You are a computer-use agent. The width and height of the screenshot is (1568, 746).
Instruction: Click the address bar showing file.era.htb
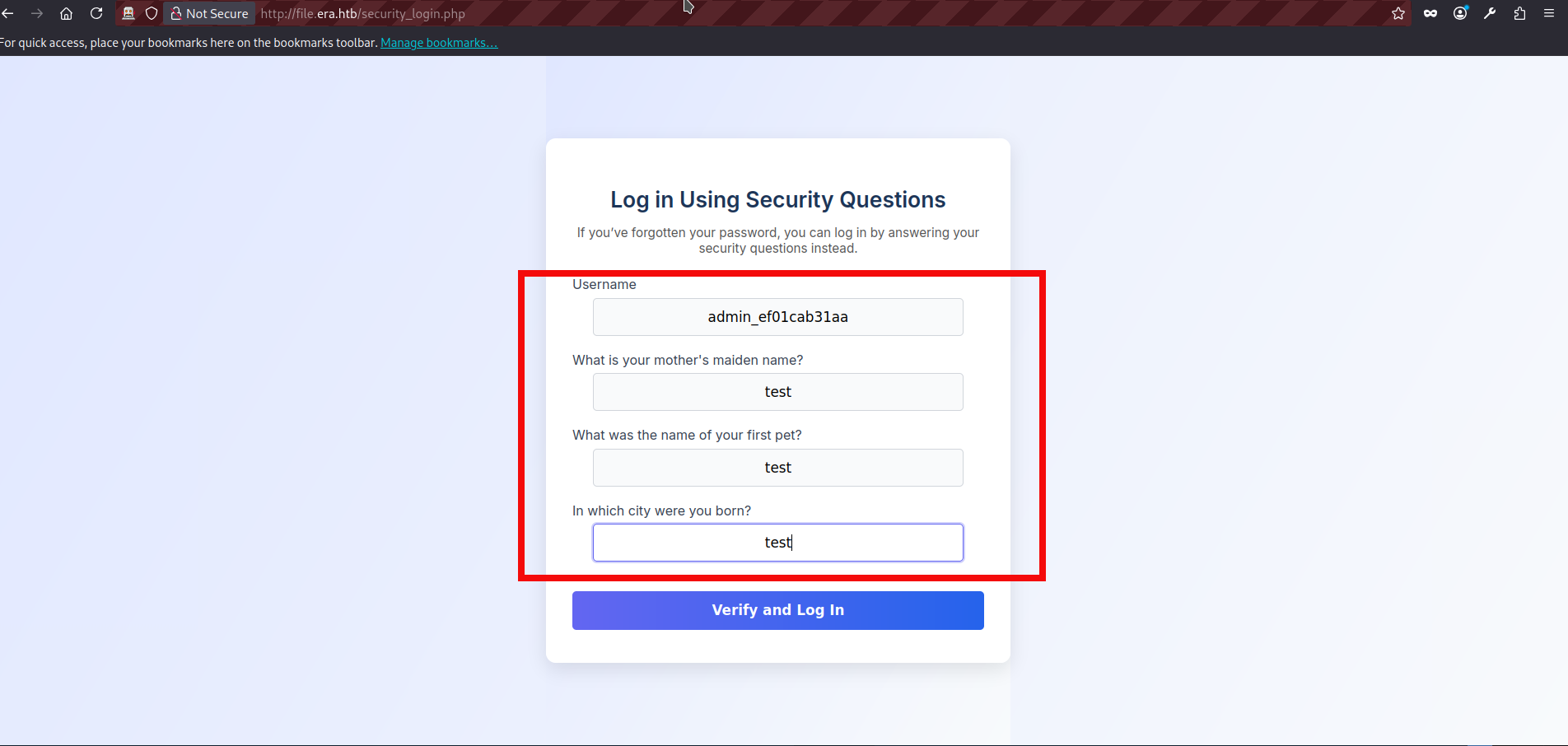click(x=362, y=13)
